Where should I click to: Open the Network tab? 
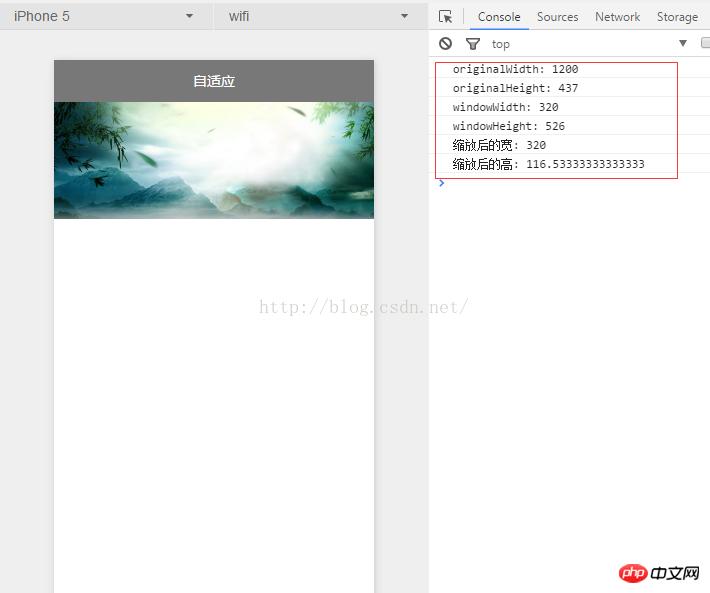[617, 16]
